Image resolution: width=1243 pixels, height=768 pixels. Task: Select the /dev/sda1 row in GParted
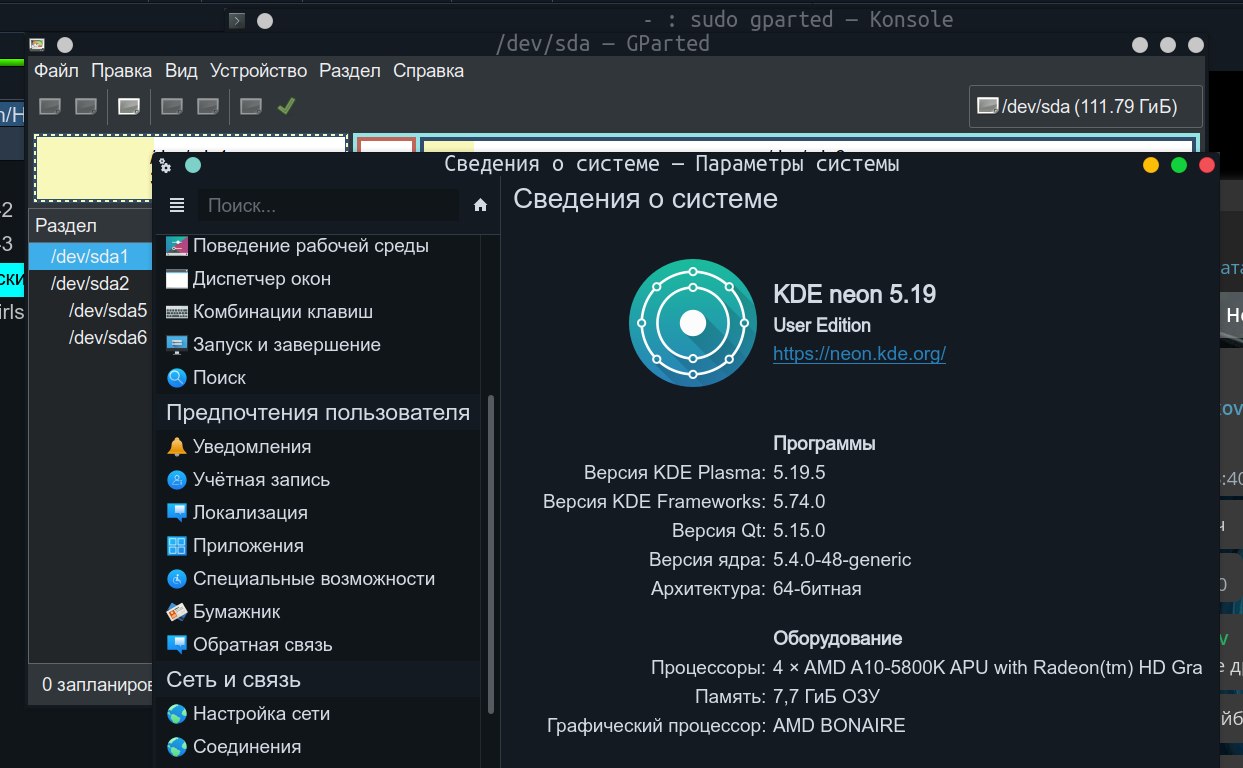[90, 256]
